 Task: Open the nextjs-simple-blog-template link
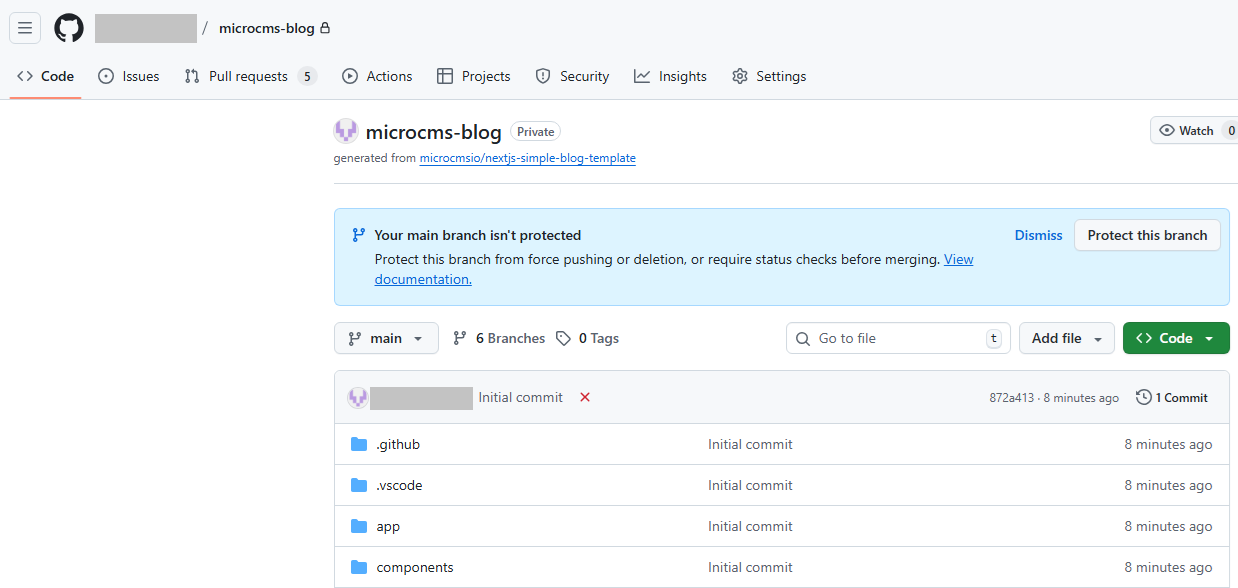pos(527,158)
